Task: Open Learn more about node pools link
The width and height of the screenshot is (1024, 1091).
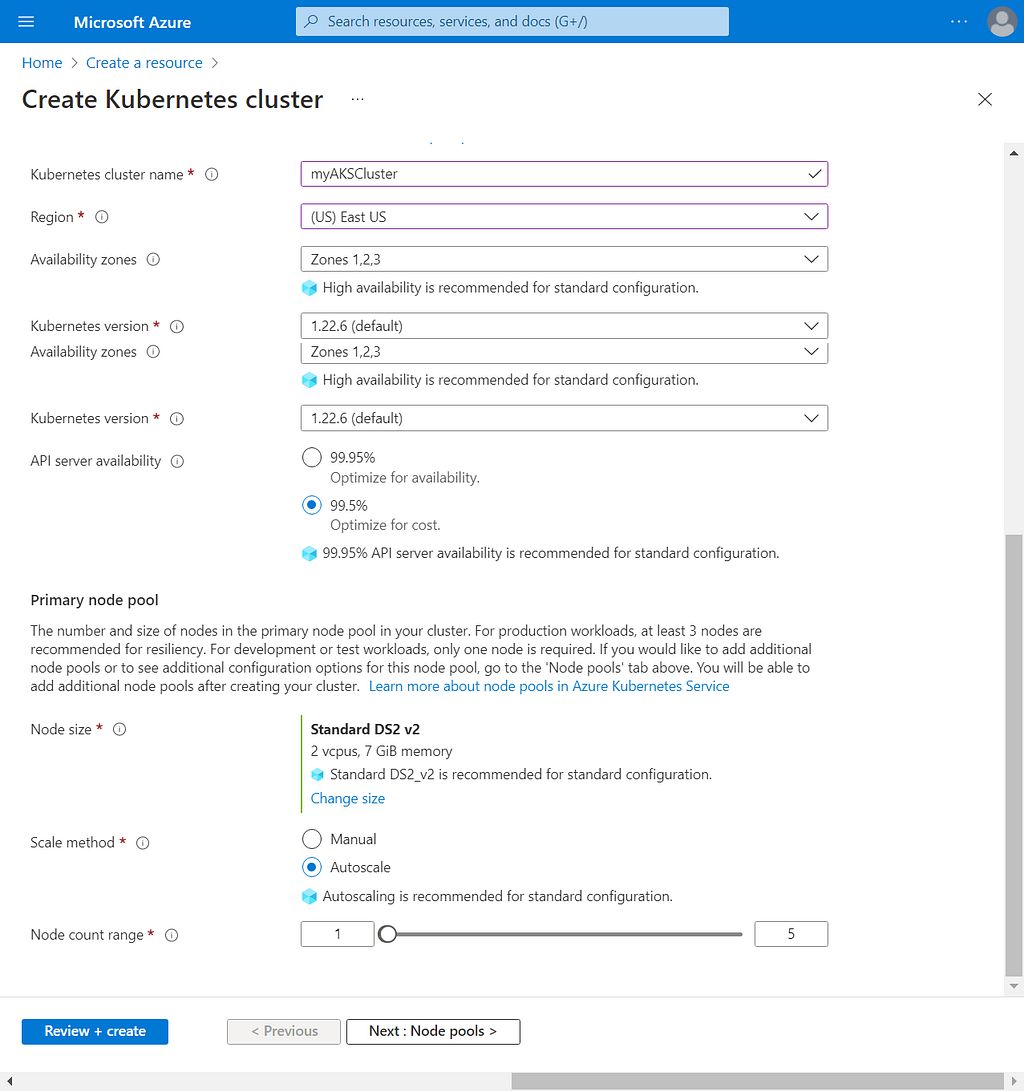Action: point(549,686)
